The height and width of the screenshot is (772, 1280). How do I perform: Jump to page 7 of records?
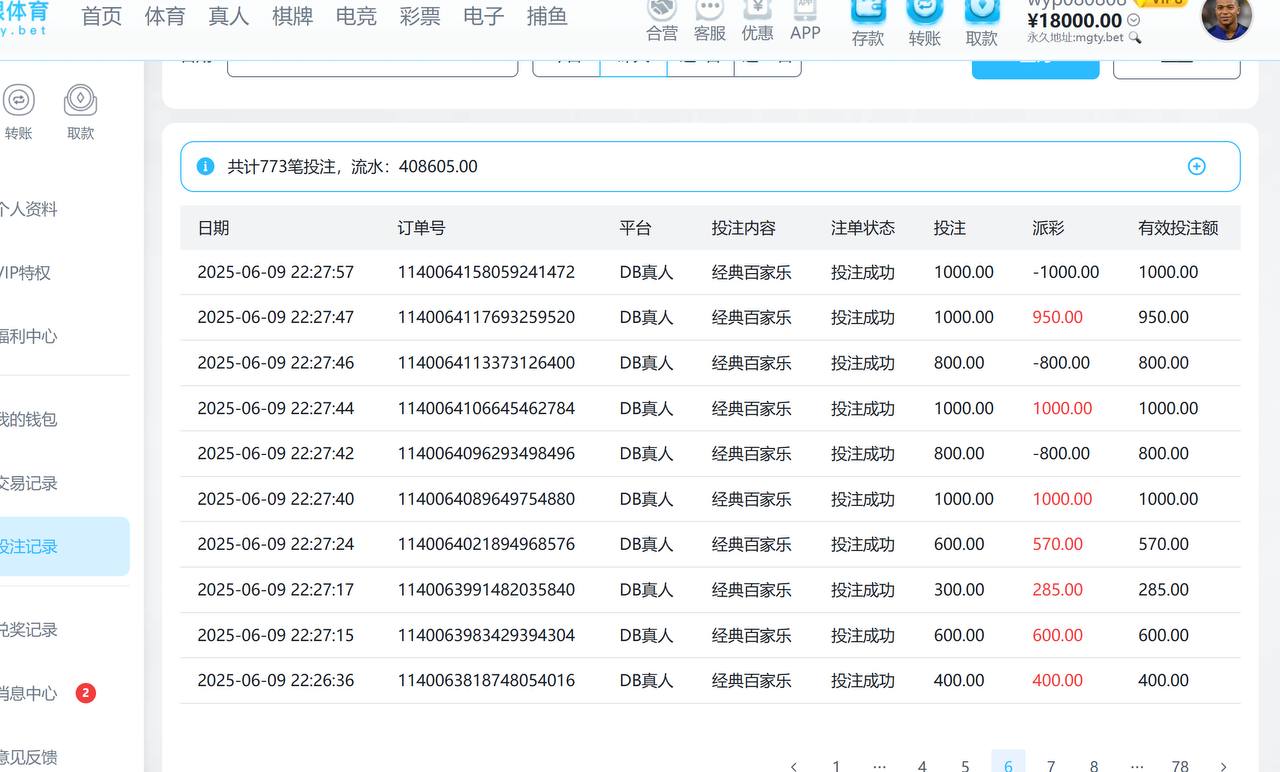tap(1050, 766)
